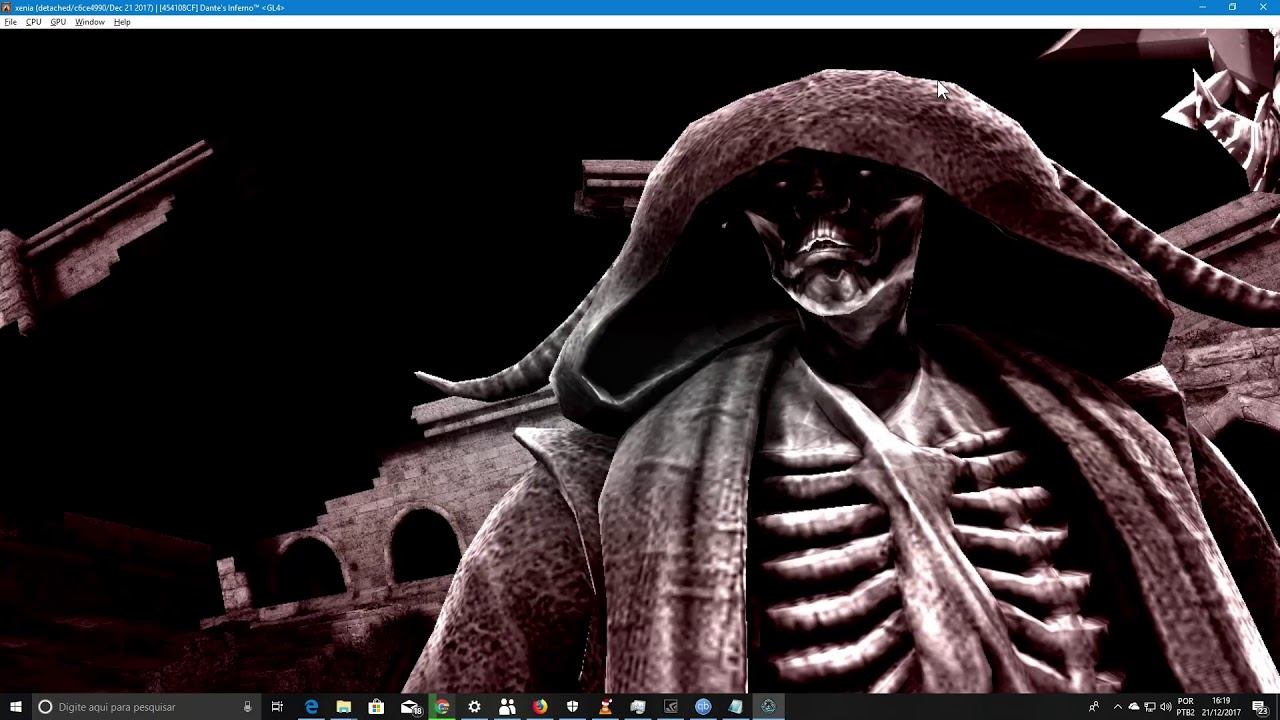
Task: Open VLC media player from the taskbar
Action: [605, 707]
